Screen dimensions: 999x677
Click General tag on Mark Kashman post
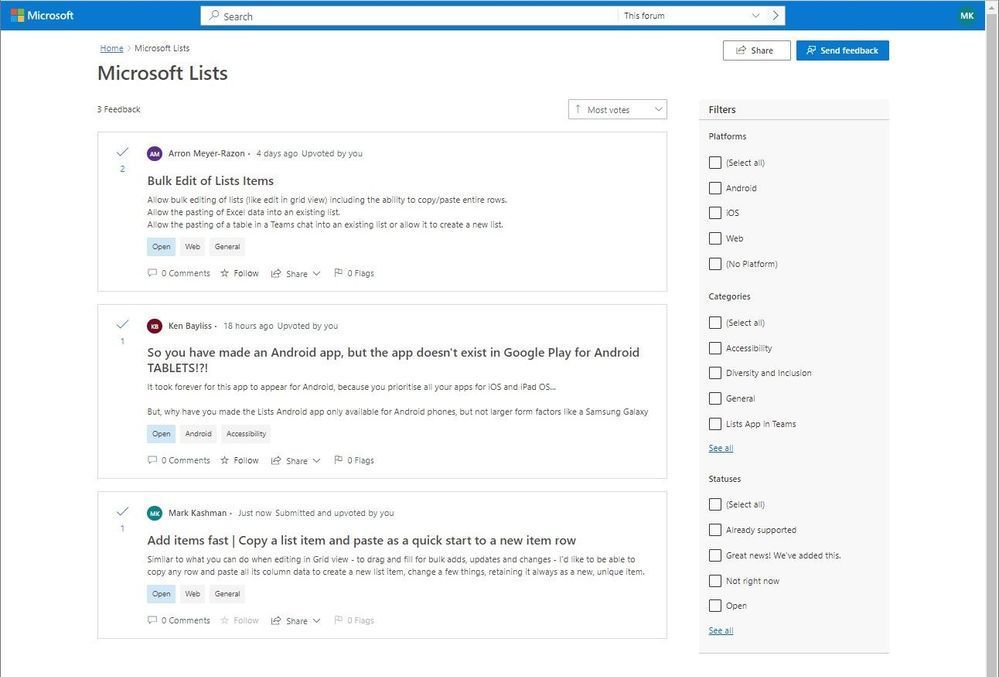[x=227, y=594]
